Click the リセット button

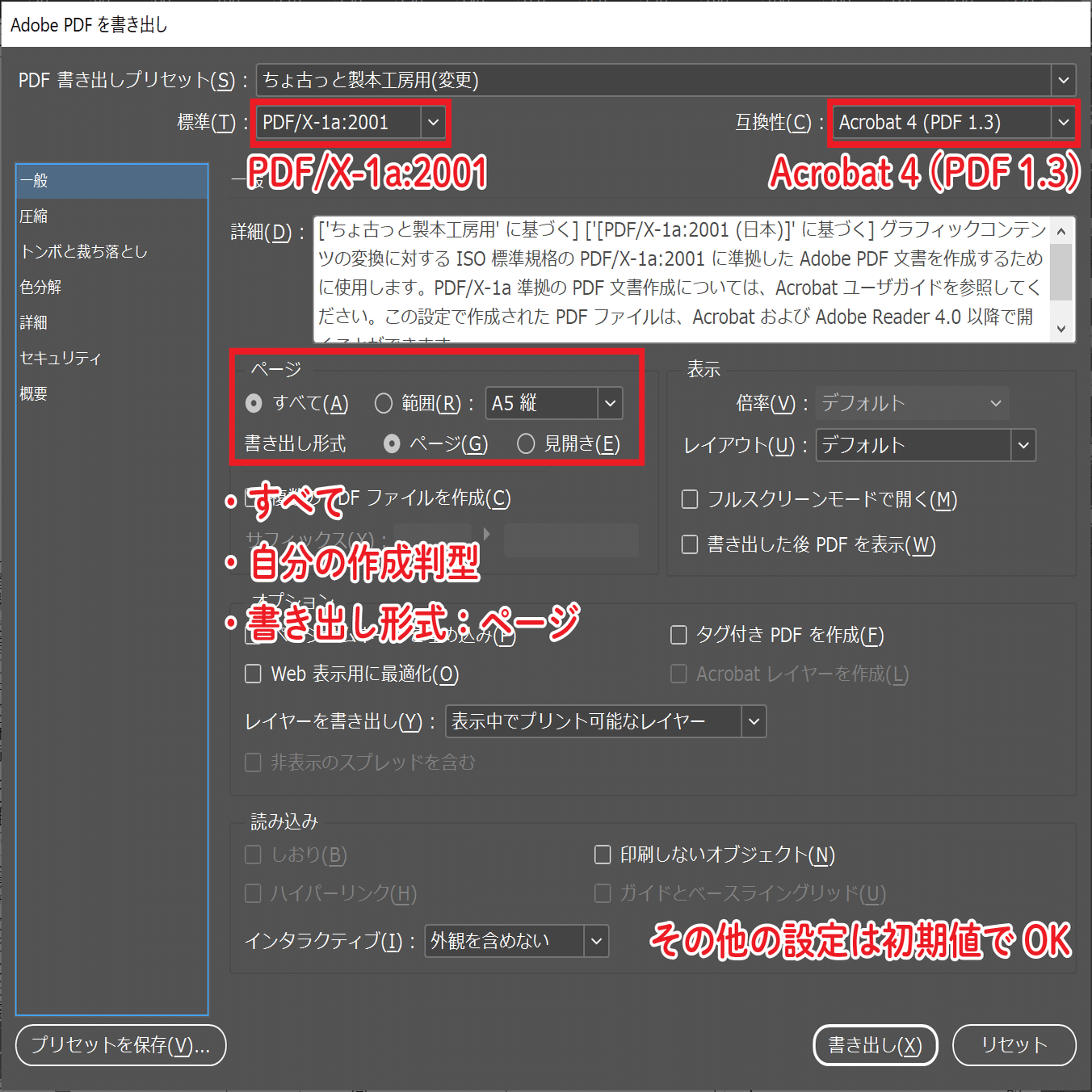pyautogui.click(x=1014, y=1045)
